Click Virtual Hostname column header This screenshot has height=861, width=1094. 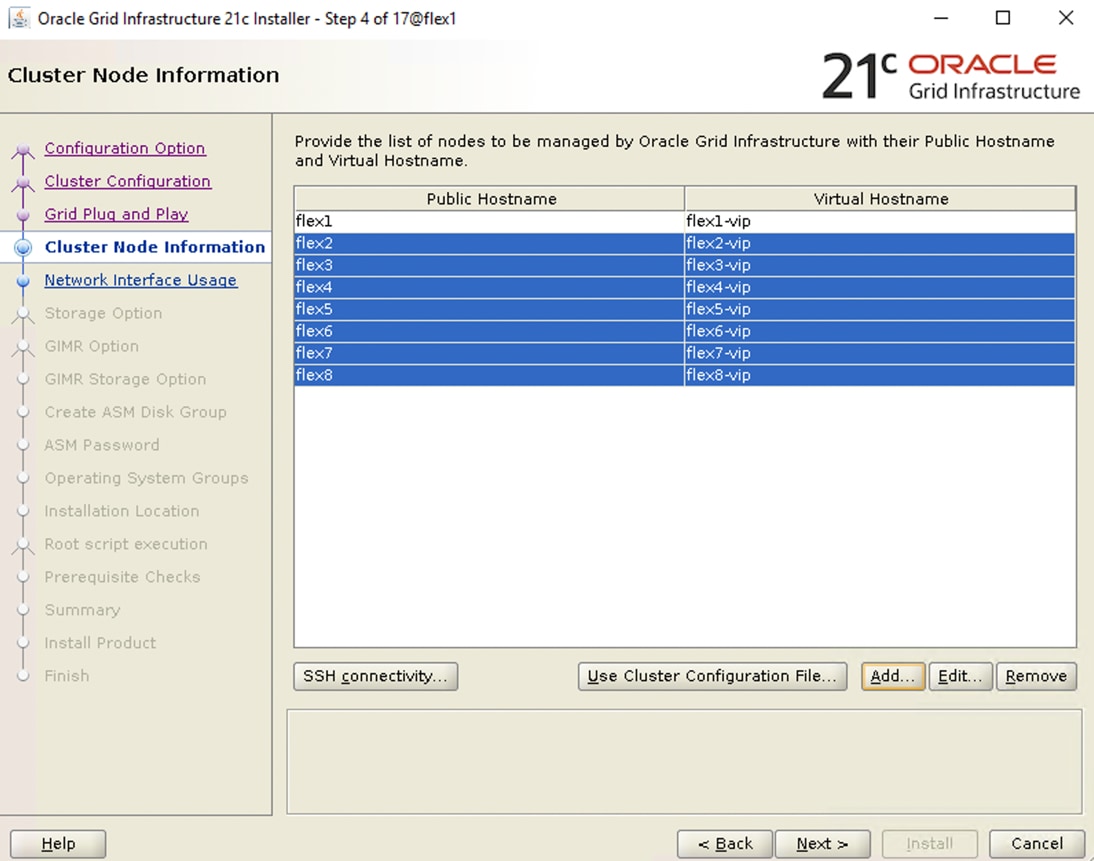point(880,199)
